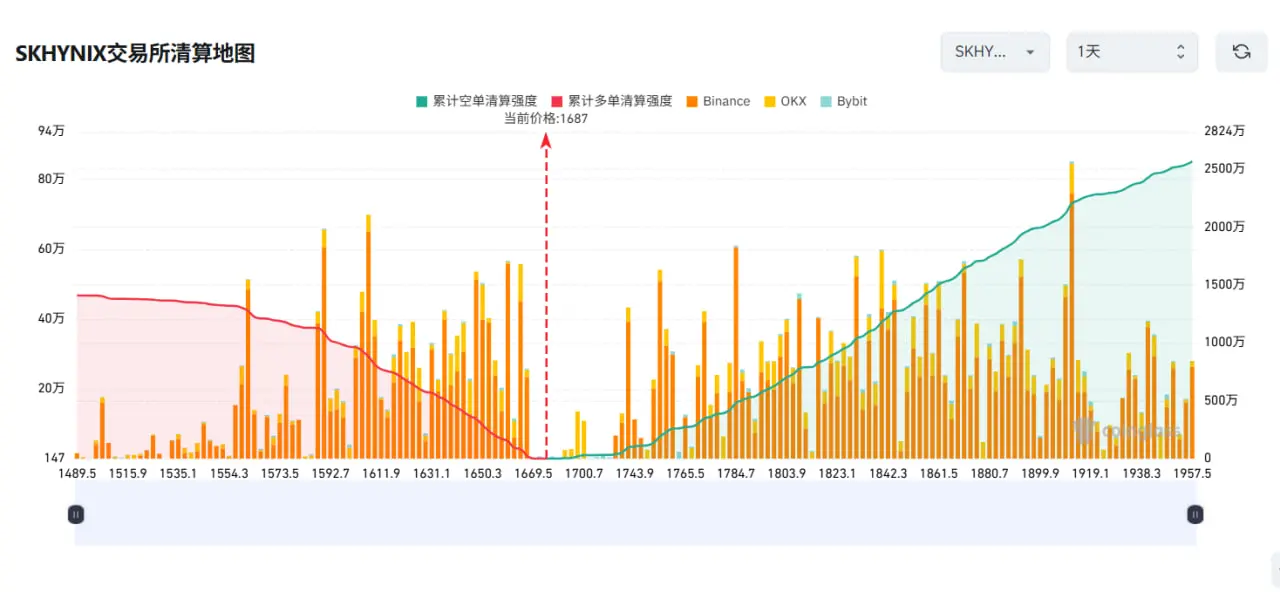
Task: Click the x-axis label 1957.5
Action: tap(1192, 474)
